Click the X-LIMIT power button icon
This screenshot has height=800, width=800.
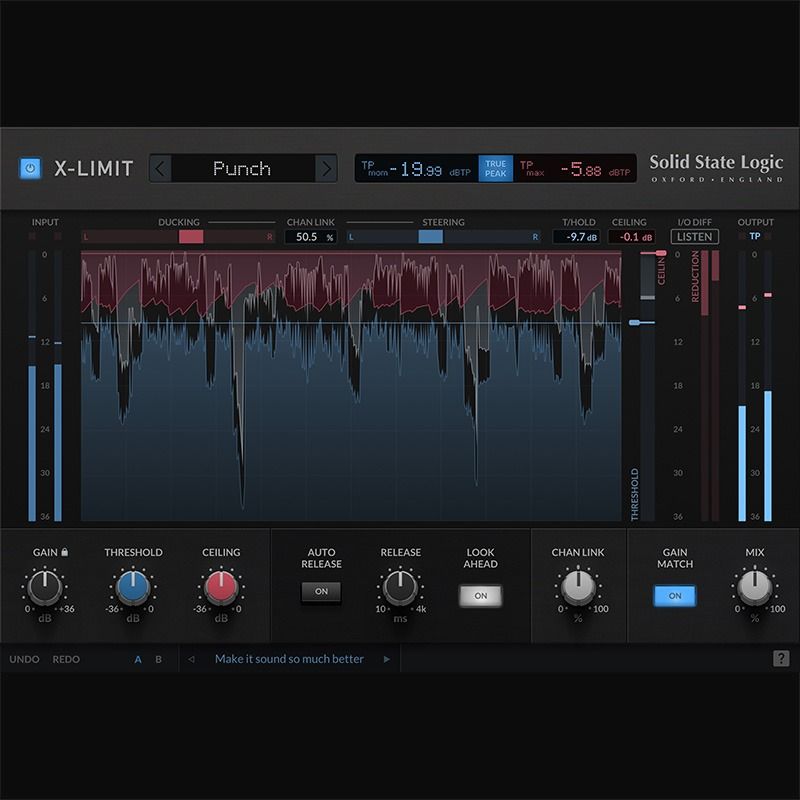[x=30, y=168]
